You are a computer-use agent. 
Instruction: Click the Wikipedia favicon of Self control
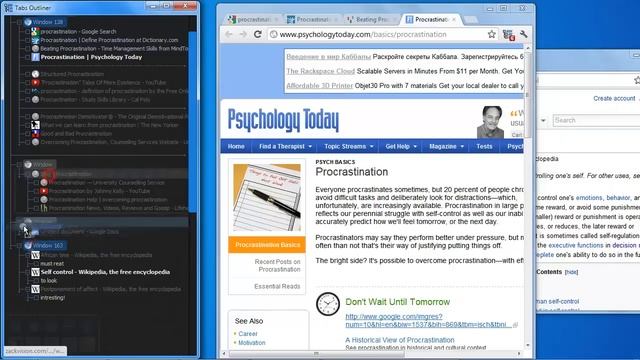tap(36, 272)
